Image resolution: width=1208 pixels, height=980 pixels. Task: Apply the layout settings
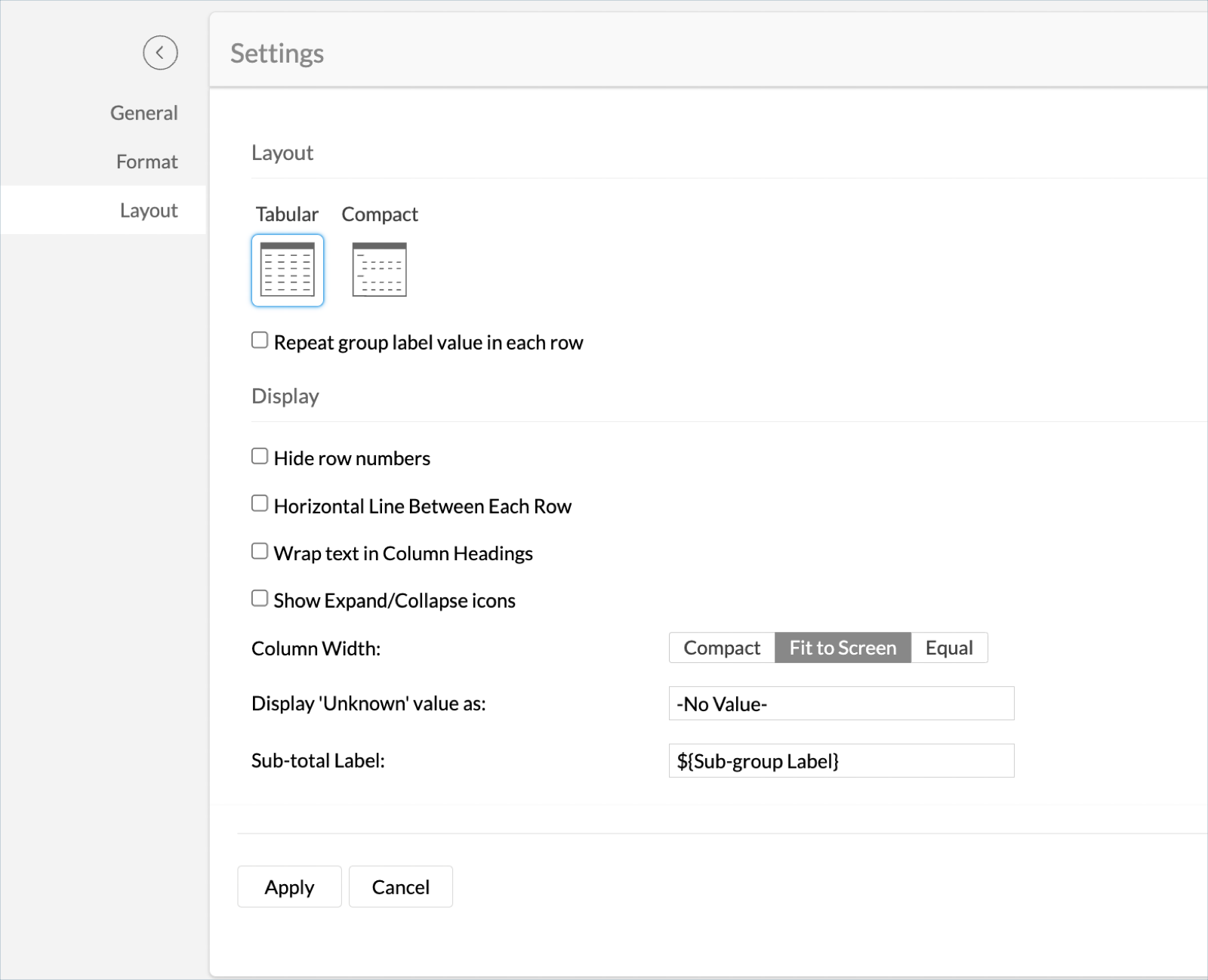[289, 886]
